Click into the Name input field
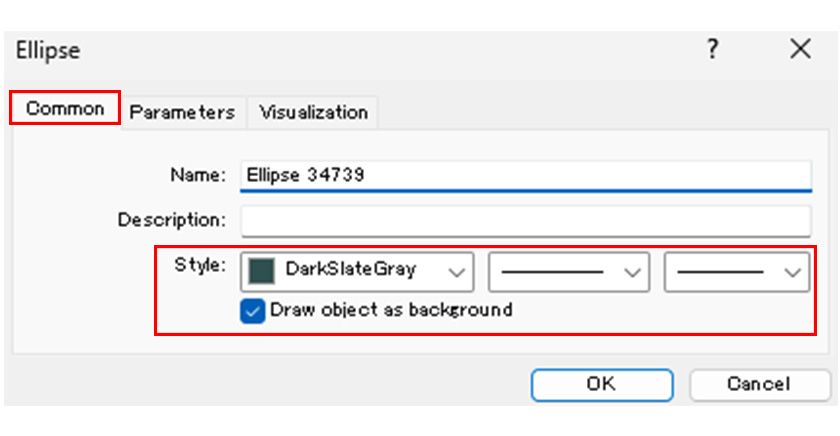840x436 pixels. tap(526, 175)
